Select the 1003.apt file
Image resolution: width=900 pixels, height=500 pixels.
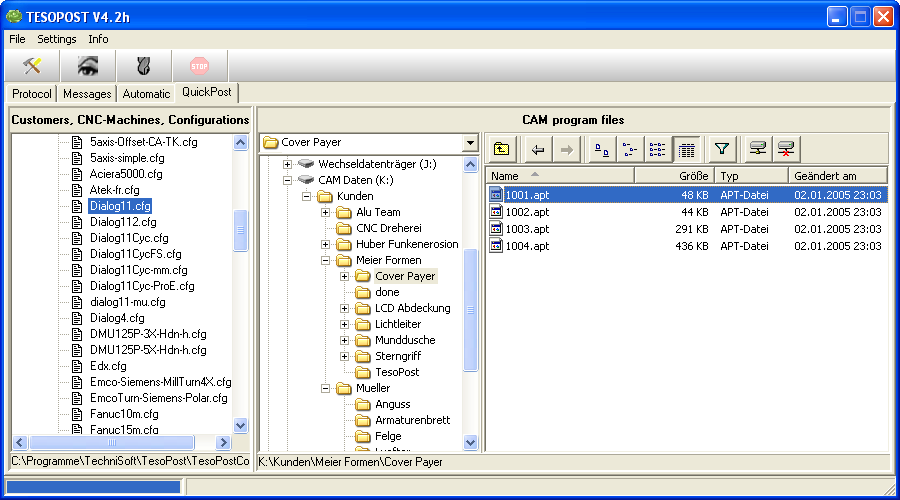pos(527,229)
